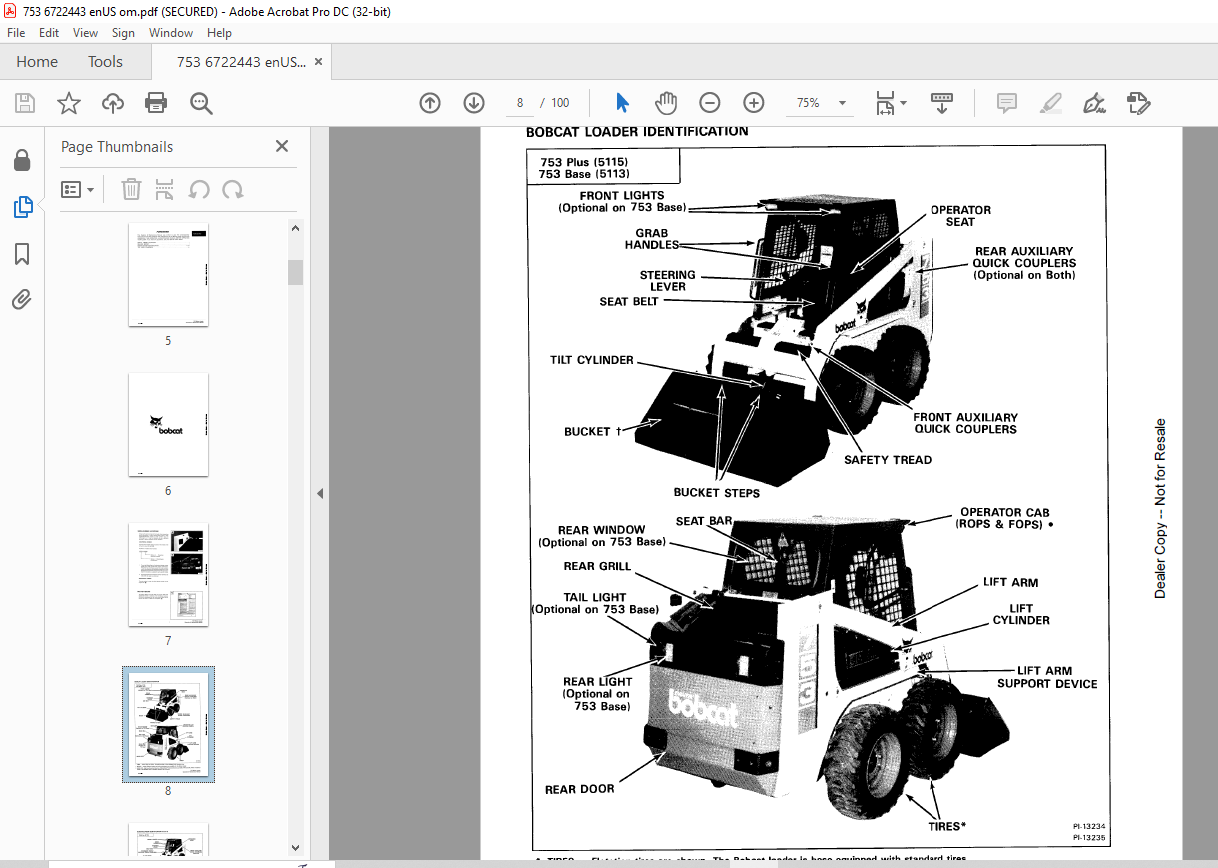Open the Window menu
The image size is (1218, 868).
pos(171,33)
